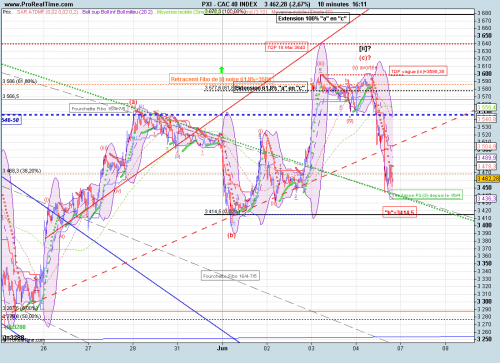Click the orange 3 462,28 current price tag
Screen dimensions: 500x363
pyautogui.click(x=488, y=179)
